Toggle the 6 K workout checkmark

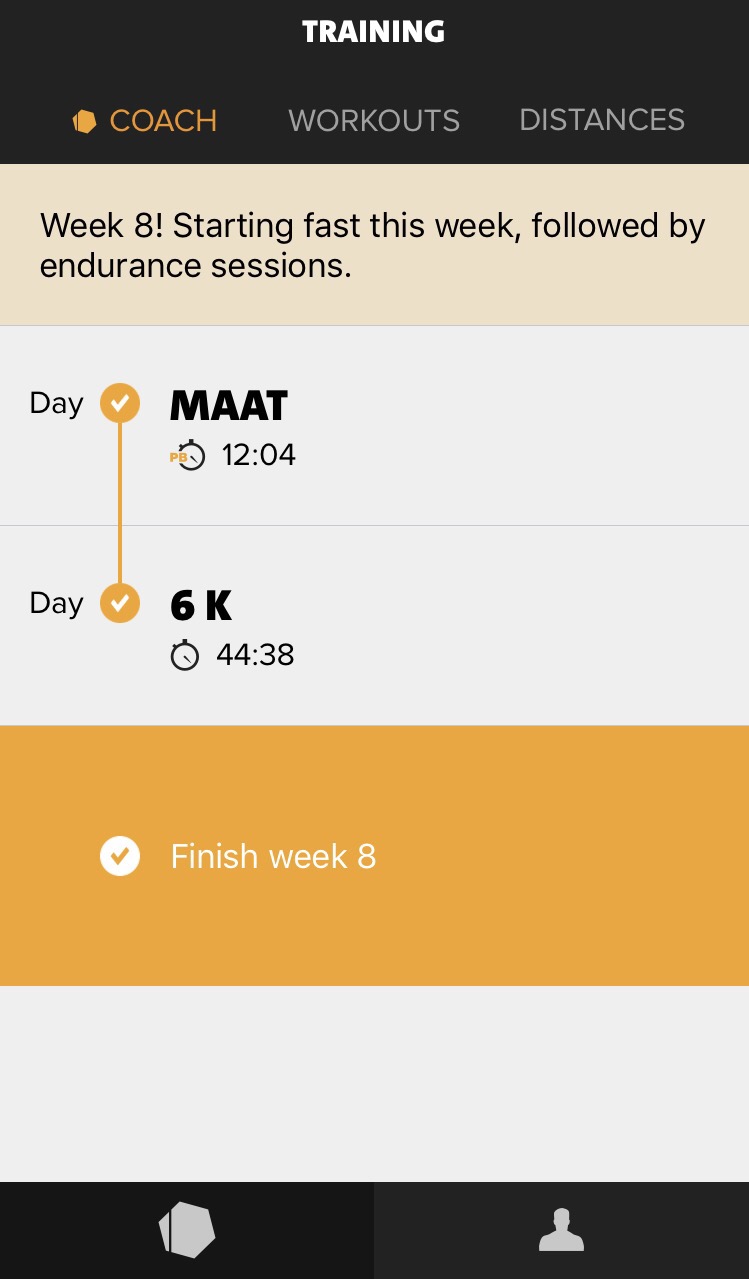click(x=120, y=604)
